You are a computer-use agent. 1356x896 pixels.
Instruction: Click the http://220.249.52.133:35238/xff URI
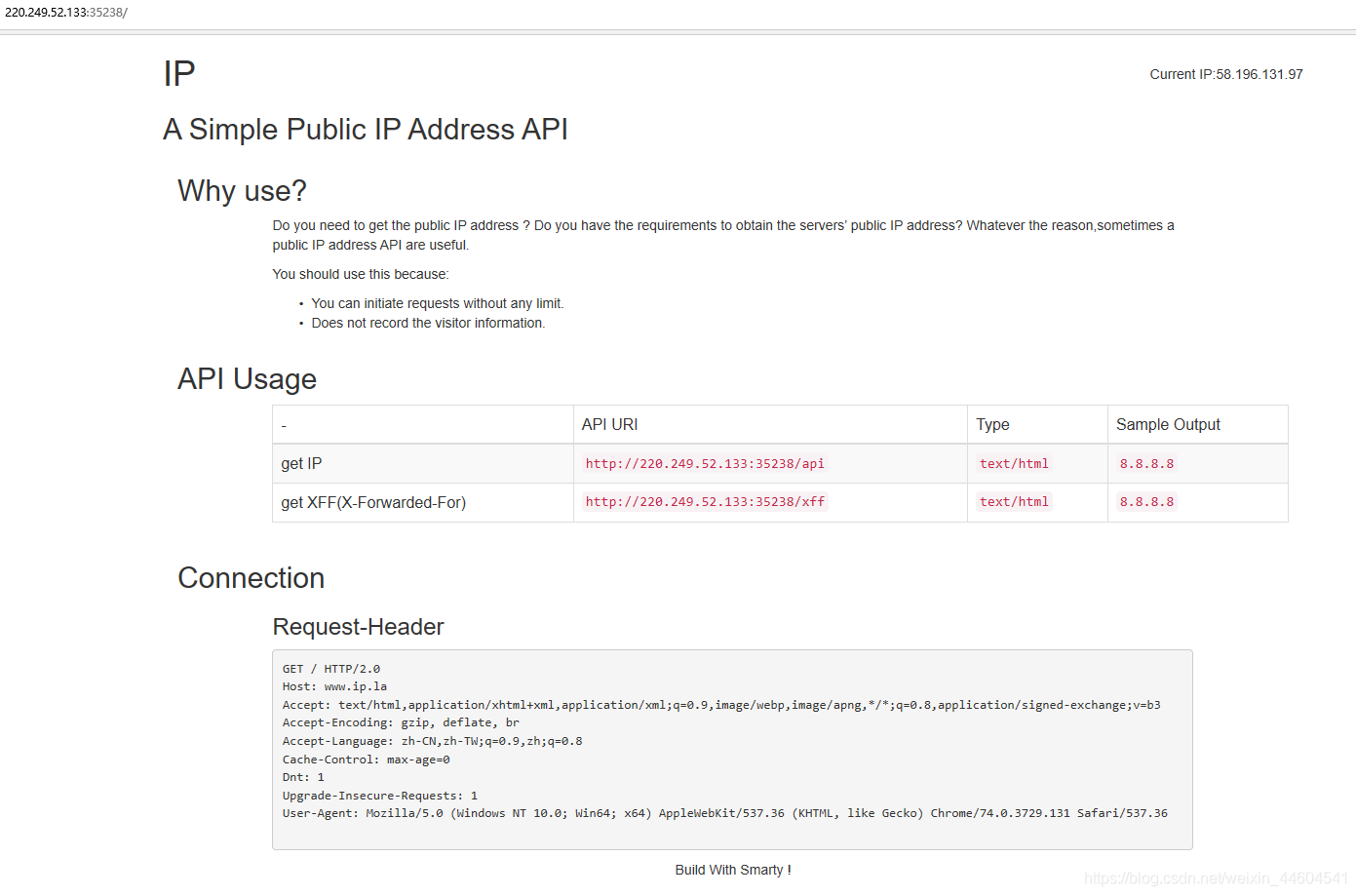pyautogui.click(x=705, y=501)
